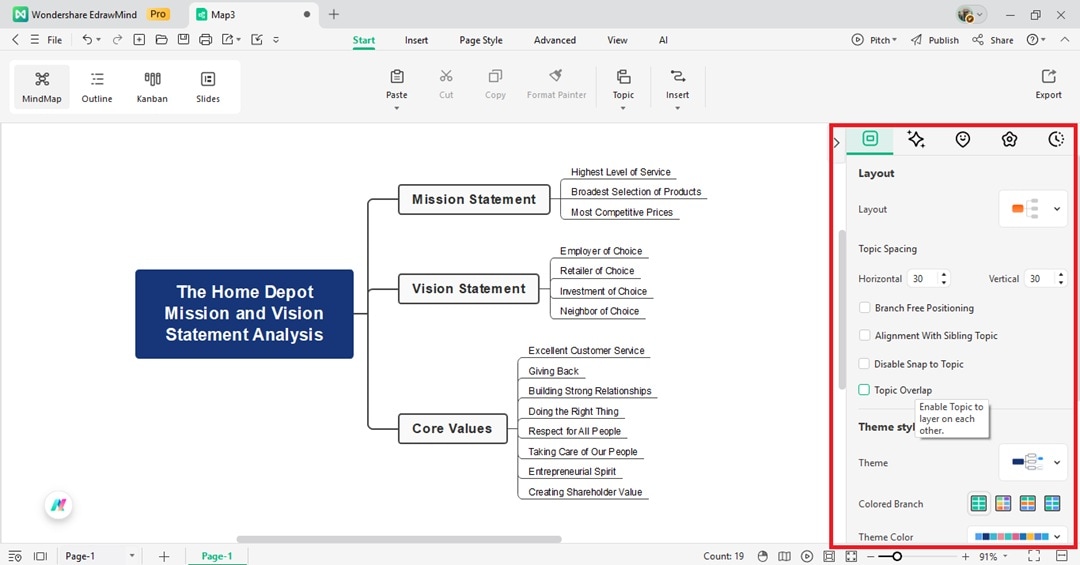This screenshot has height=565, width=1080.
Task: Start presentation with status bar play icon
Action: 807,556
